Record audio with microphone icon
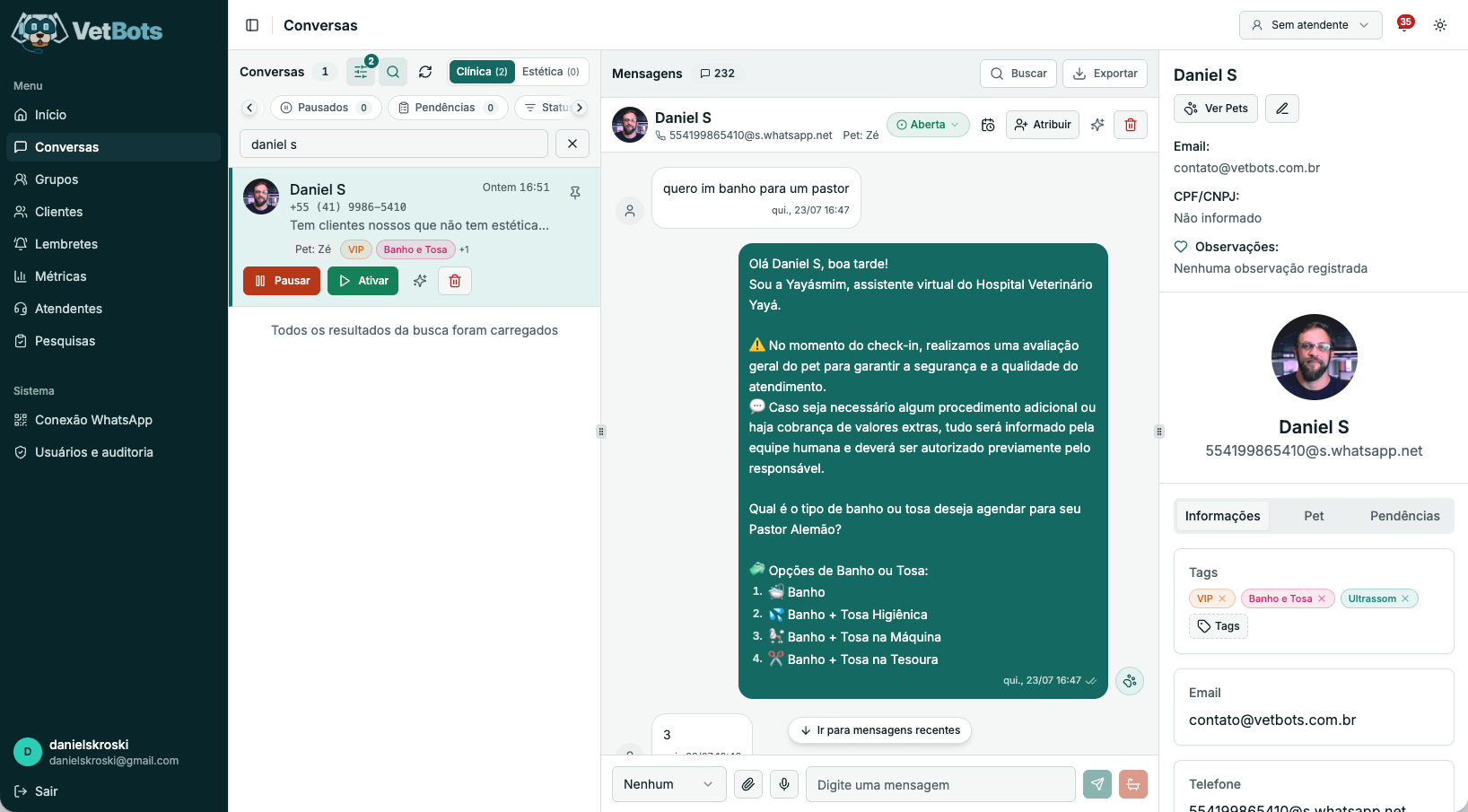 784,784
